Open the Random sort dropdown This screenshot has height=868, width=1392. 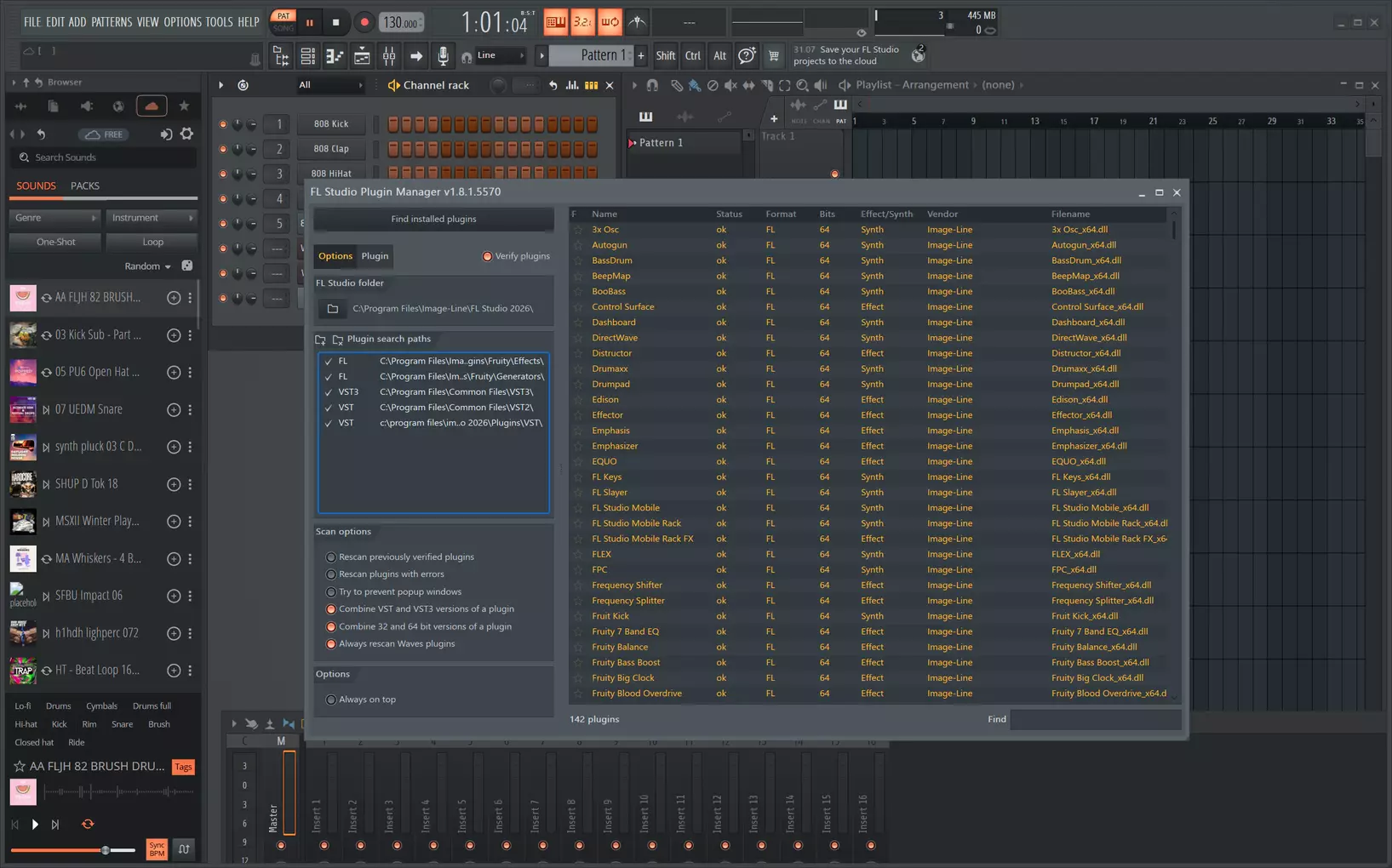tap(147, 266)
